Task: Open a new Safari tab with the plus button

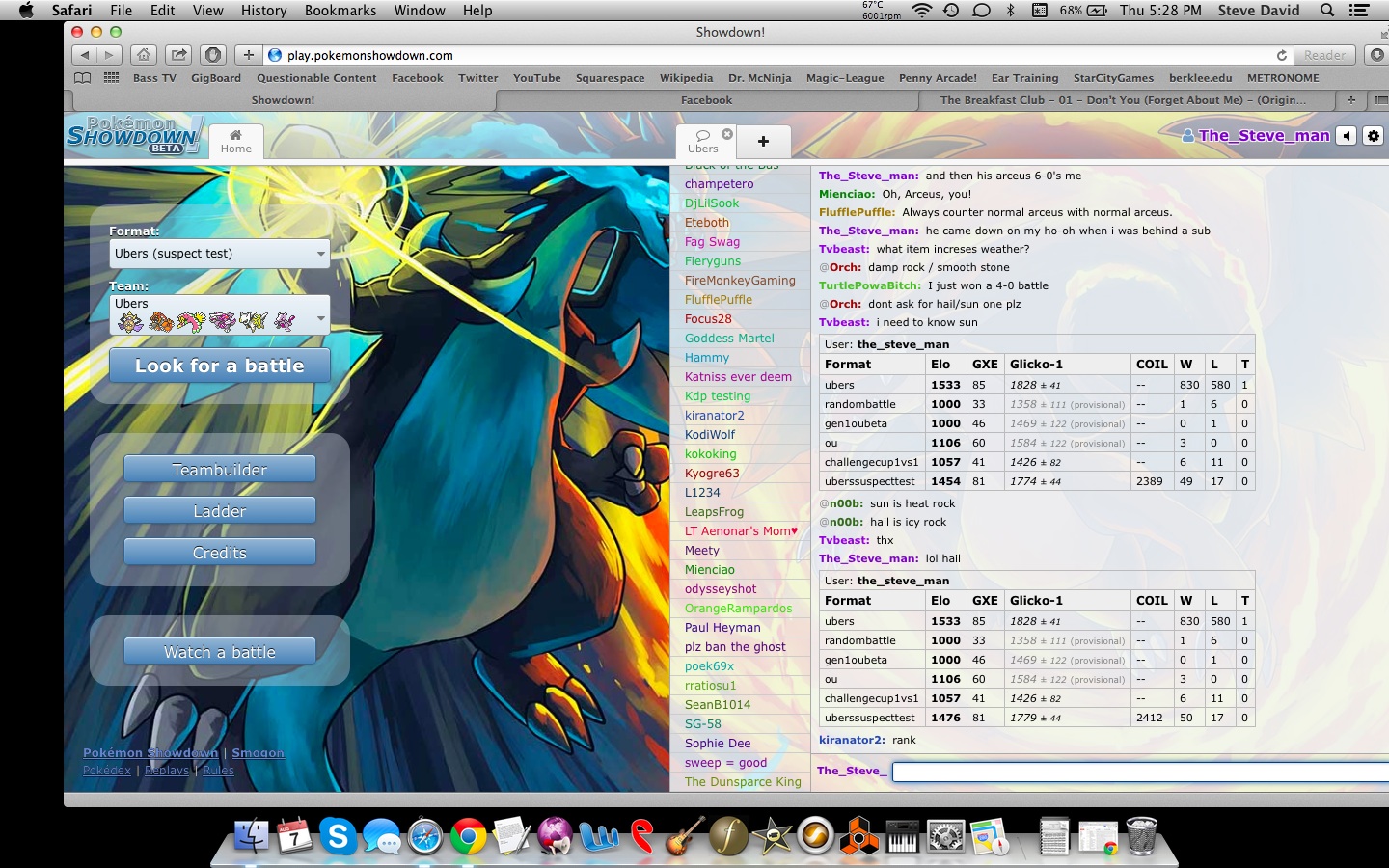Action: tap(1350, 100)
